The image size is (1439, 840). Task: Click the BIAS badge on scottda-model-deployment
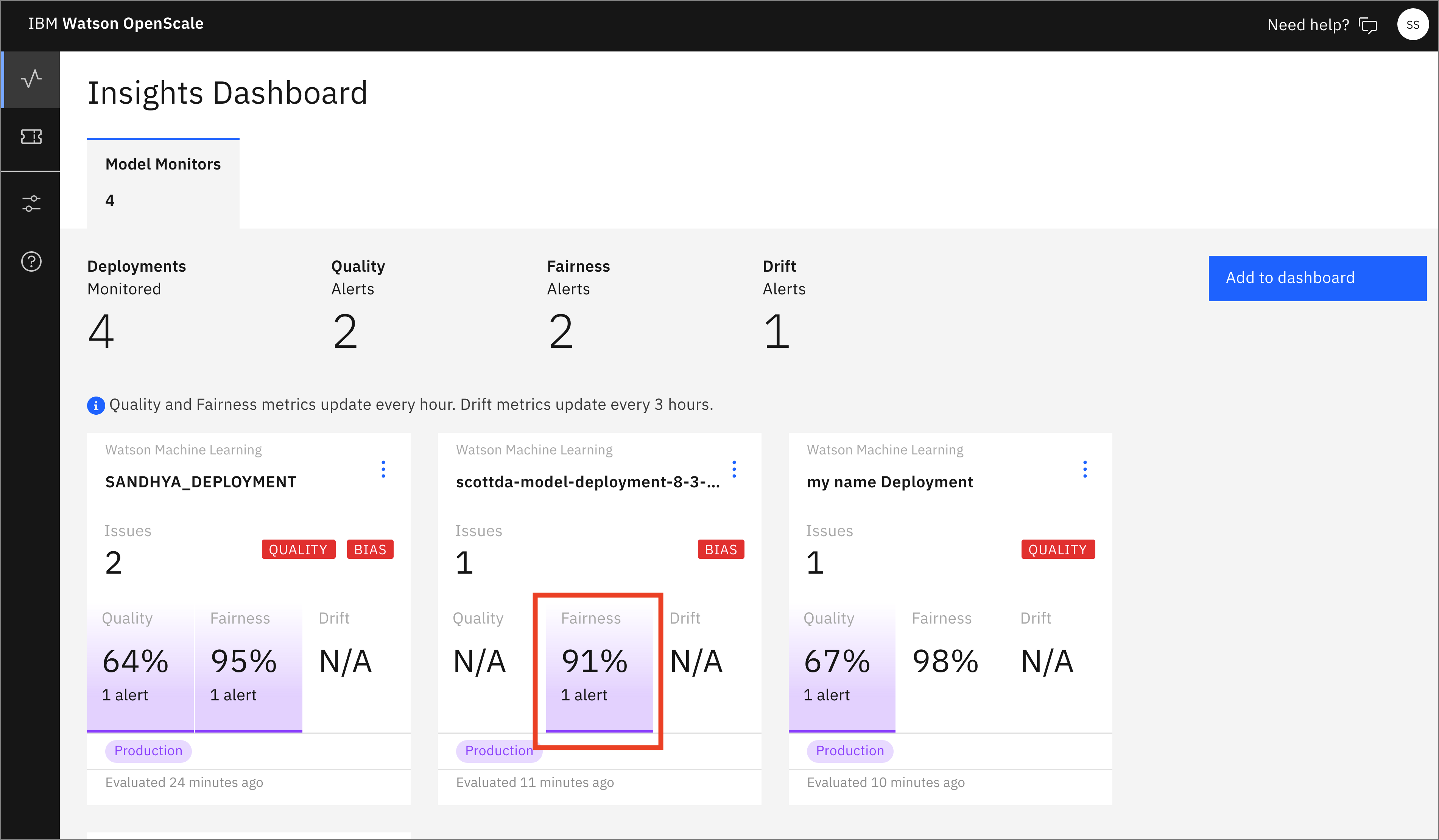[x=721, y=549]
